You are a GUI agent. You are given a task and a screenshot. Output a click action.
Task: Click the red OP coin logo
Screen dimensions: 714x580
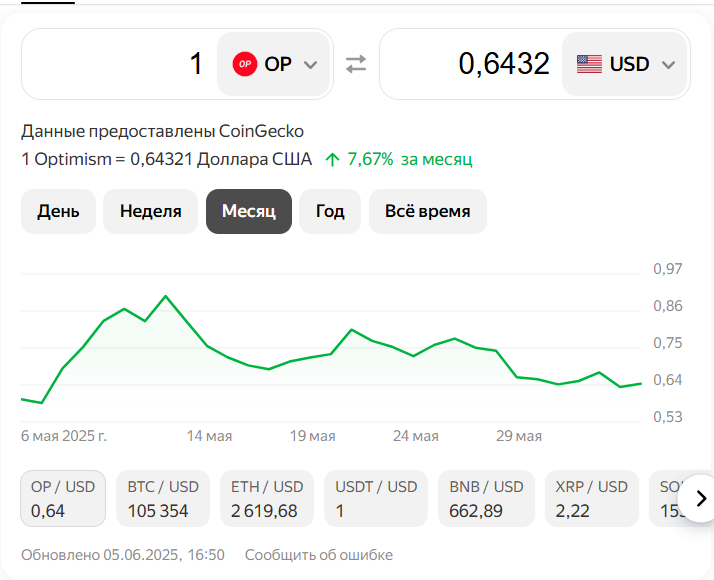[245, 64]
